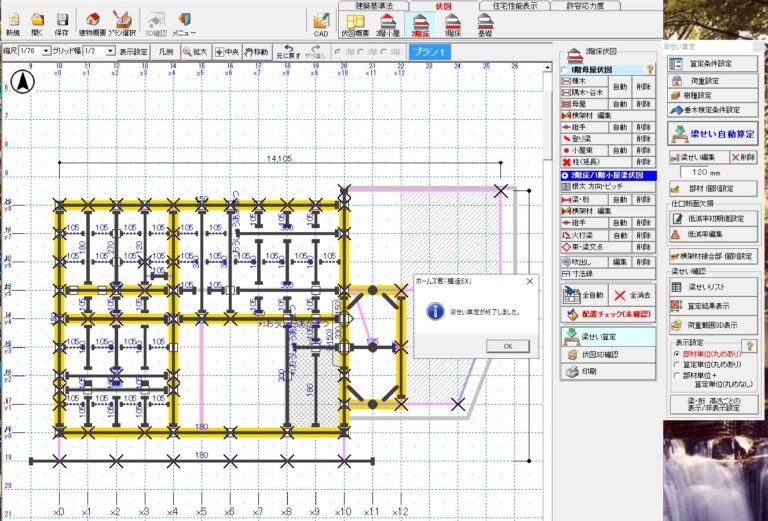
Task: Open 荷重設定 load settings
Action: point(713,81)
